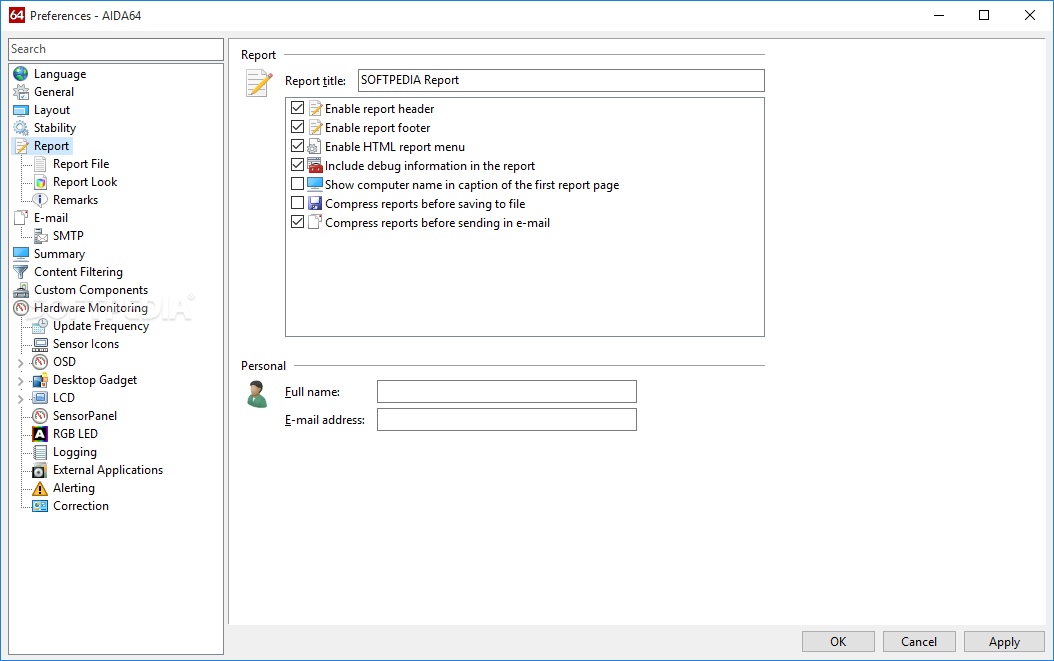The height and width of the screenshot is (661, 1054).
Task: Click the Language globe icon
Action: [21, 74]
